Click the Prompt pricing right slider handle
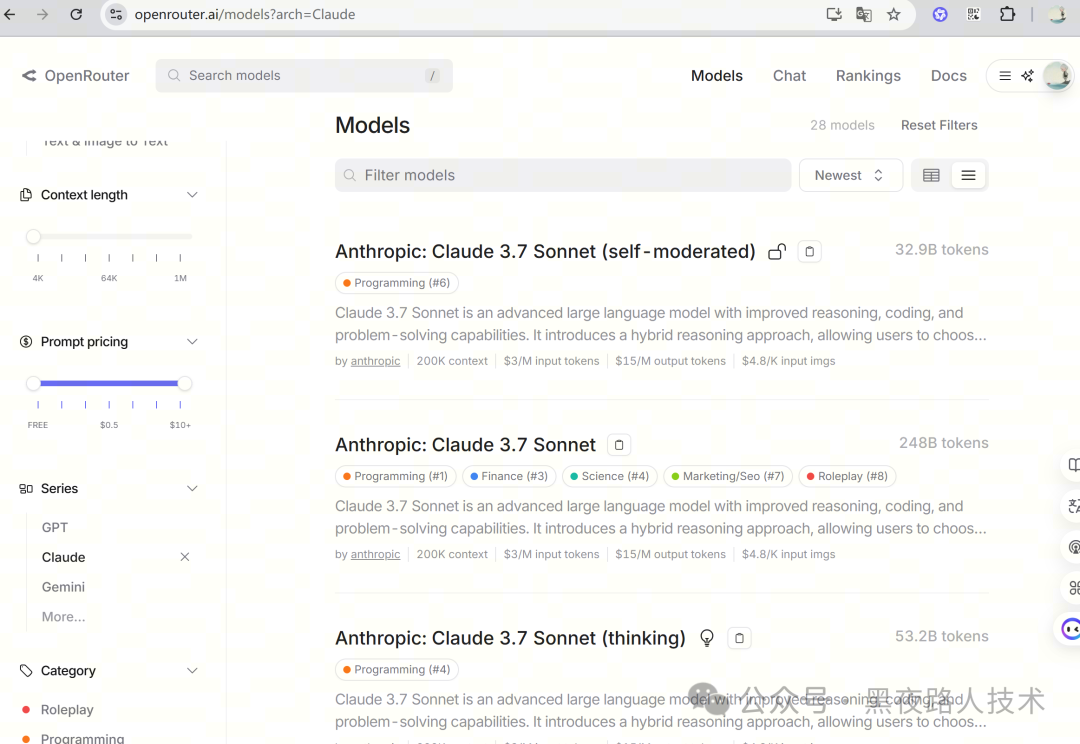The width and height of the screenshot is (1080, 744). pos(184,383)
